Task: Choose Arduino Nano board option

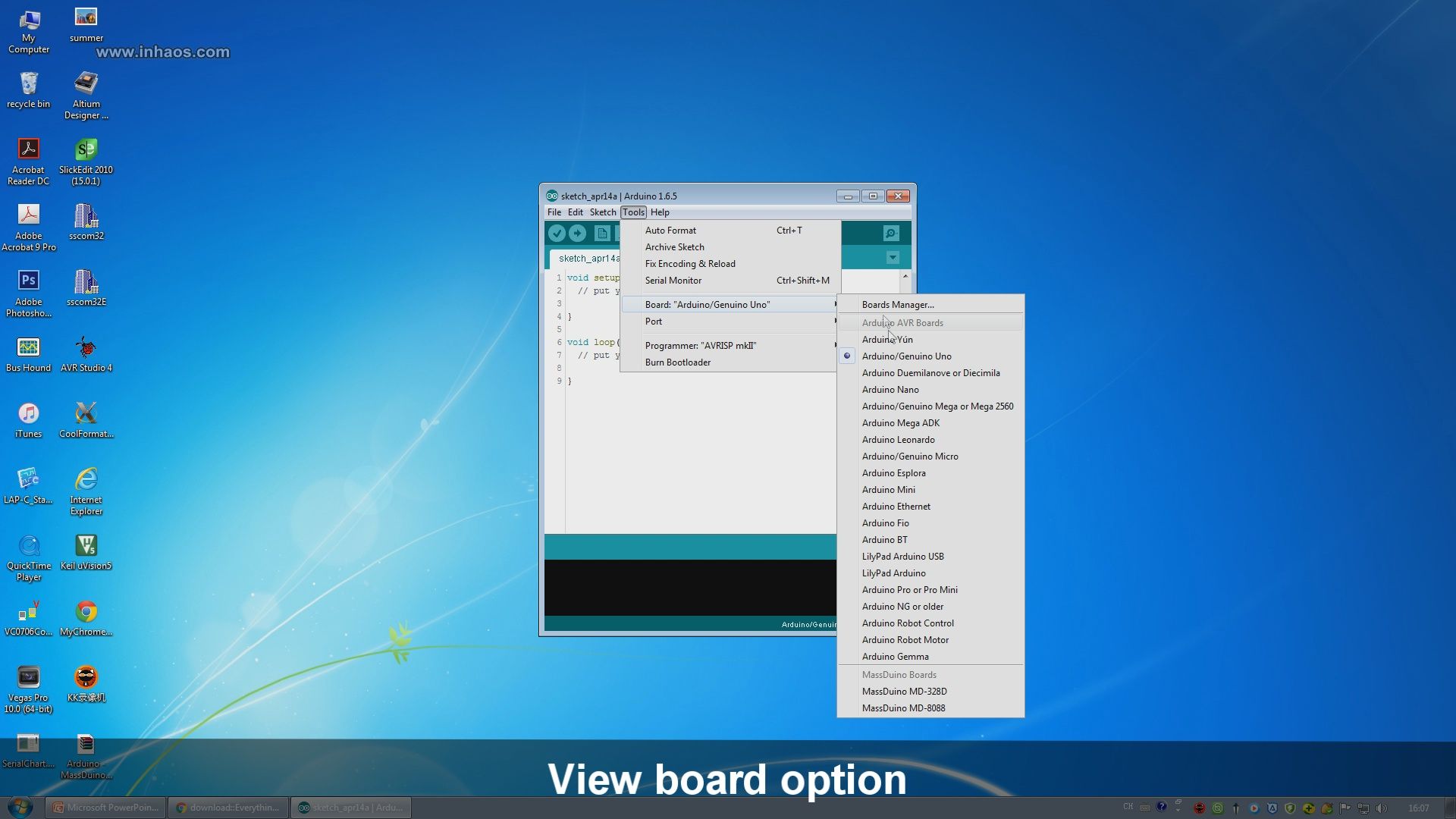Action: (890, 390)
